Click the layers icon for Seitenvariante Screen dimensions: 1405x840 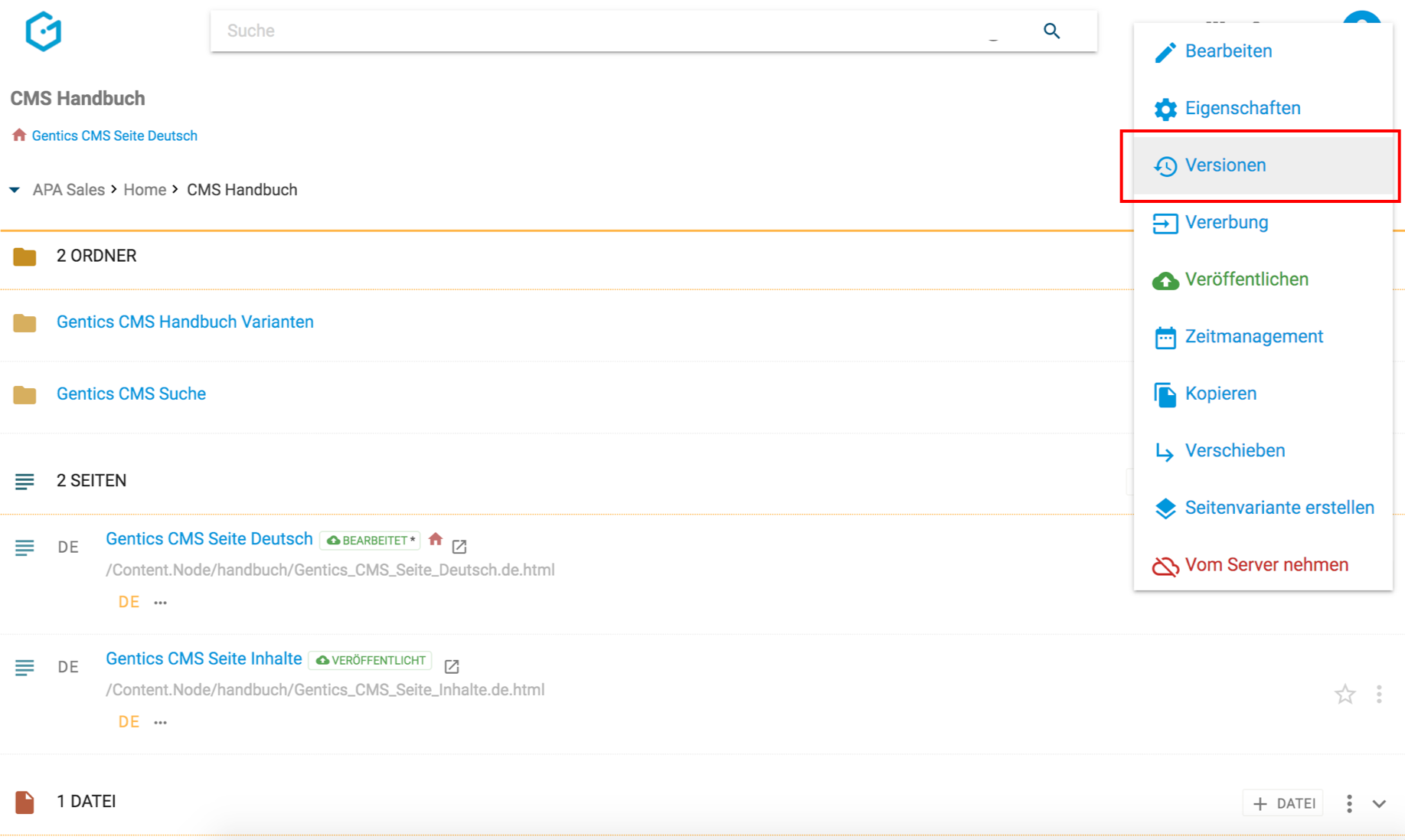[x=1165, y=508]
